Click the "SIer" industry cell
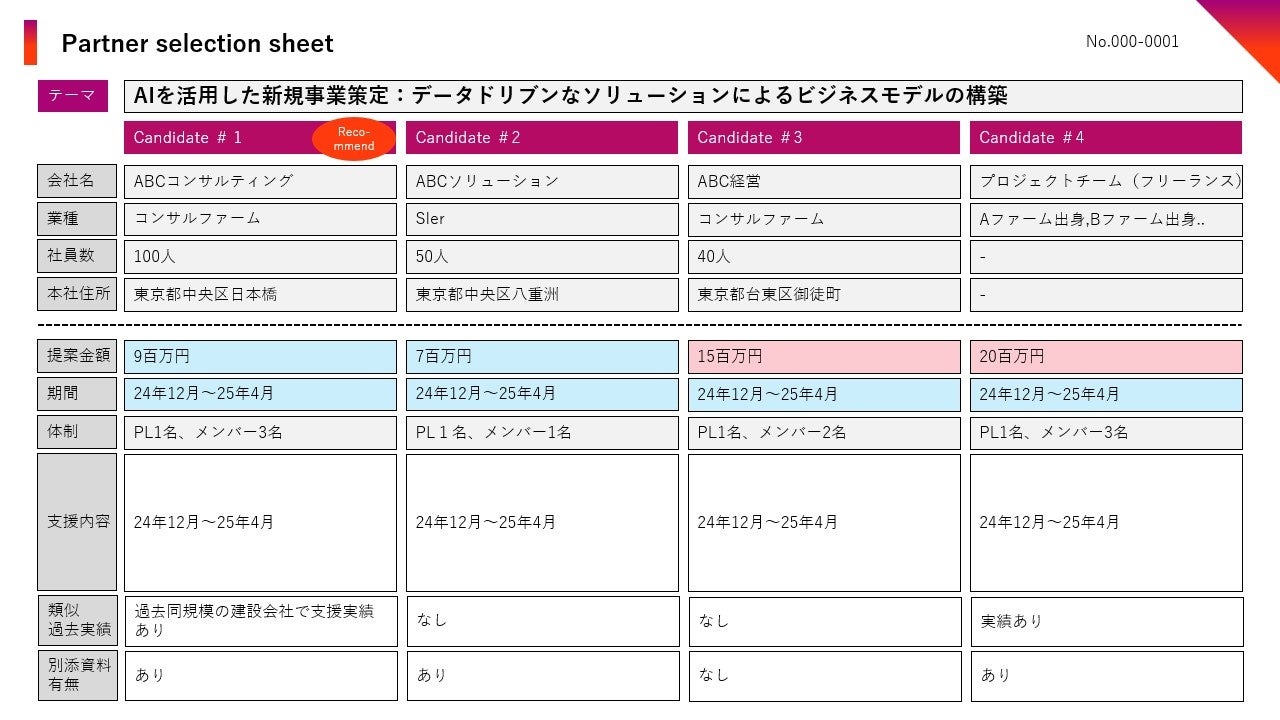The image size is (1280, 720). [x=542, y=219]
